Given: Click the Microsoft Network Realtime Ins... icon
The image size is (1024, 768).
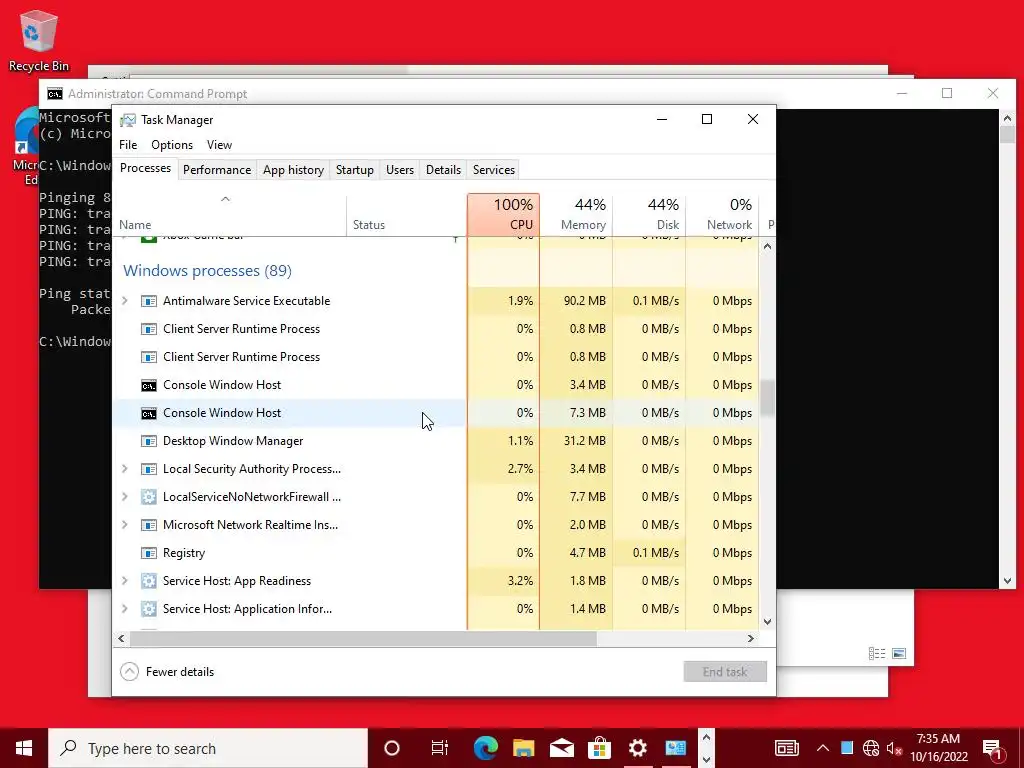Looking at the screenshot, I should (x=149, y=525).
